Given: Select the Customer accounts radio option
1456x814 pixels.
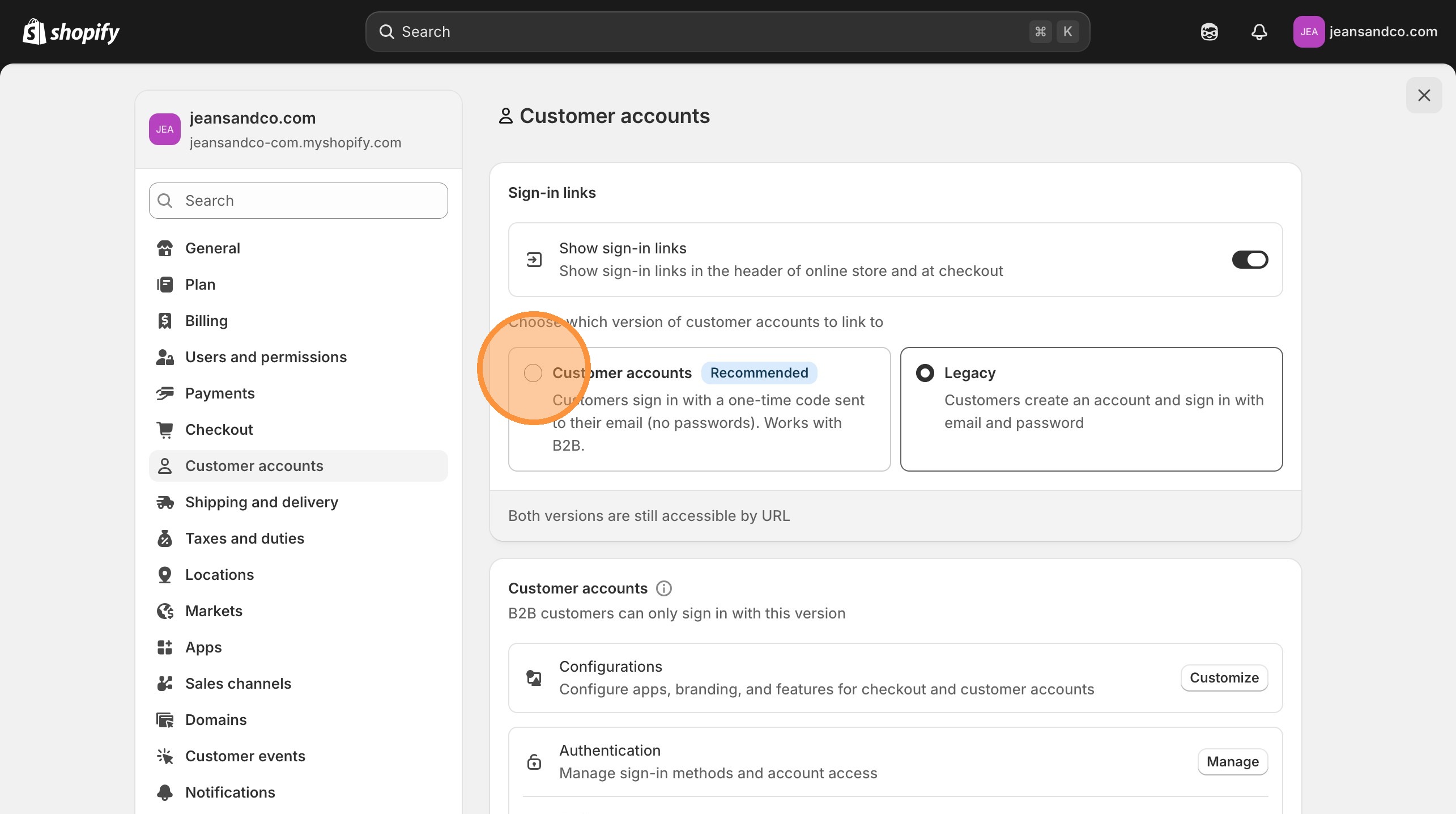Looking at the screenshot, I should (532, 372).
